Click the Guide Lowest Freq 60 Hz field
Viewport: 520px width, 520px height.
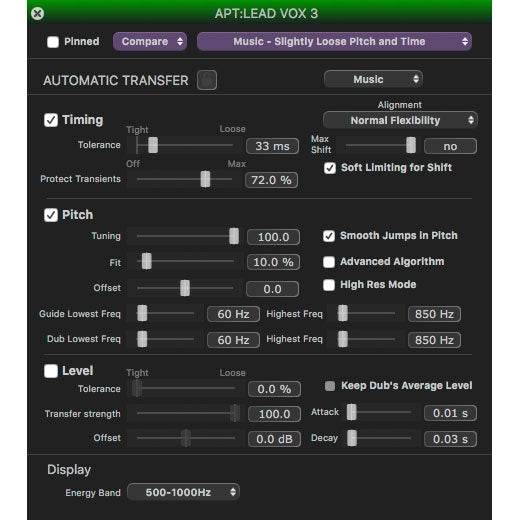tap(233, 314)
